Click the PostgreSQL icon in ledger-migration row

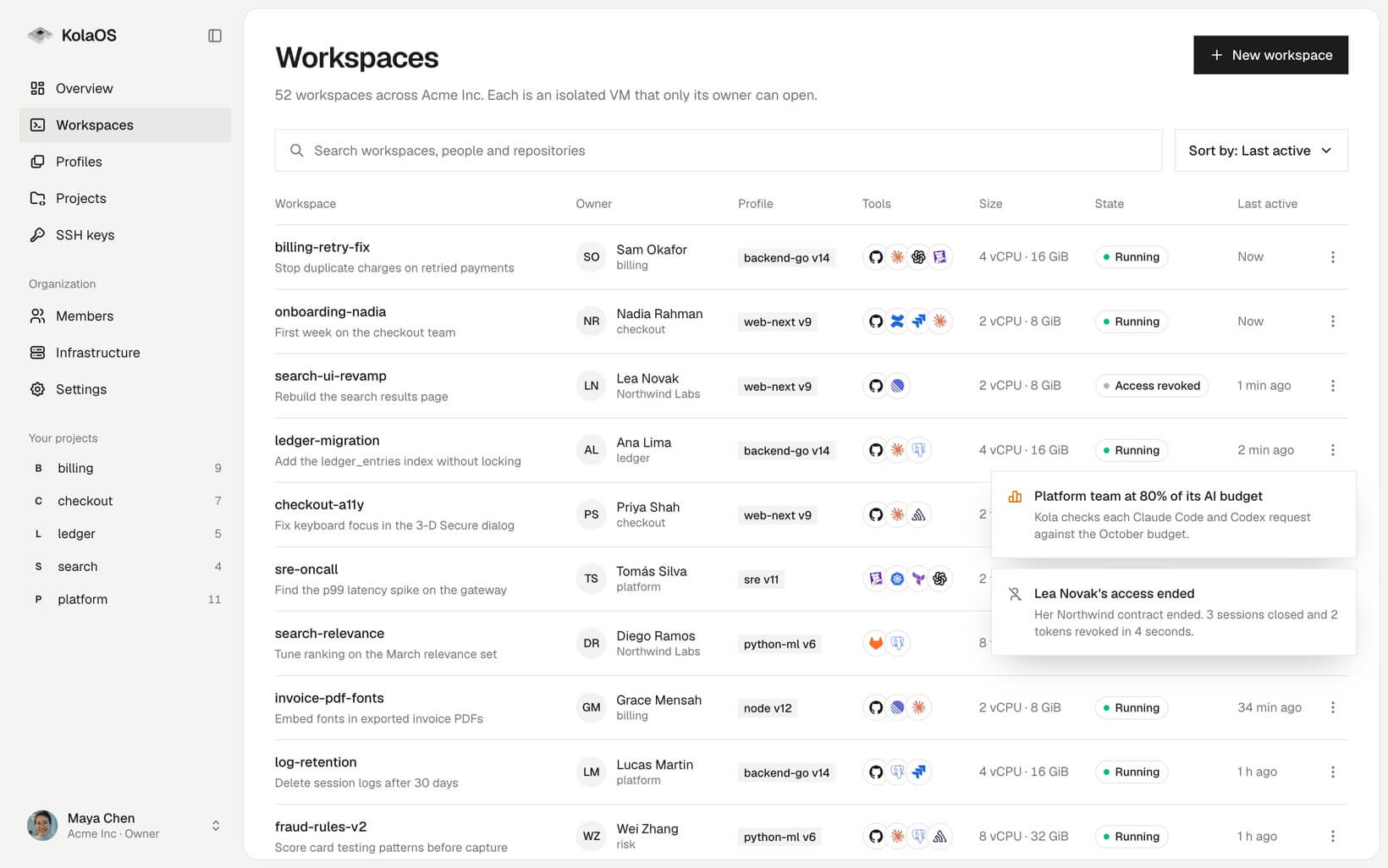pos(918,450)
